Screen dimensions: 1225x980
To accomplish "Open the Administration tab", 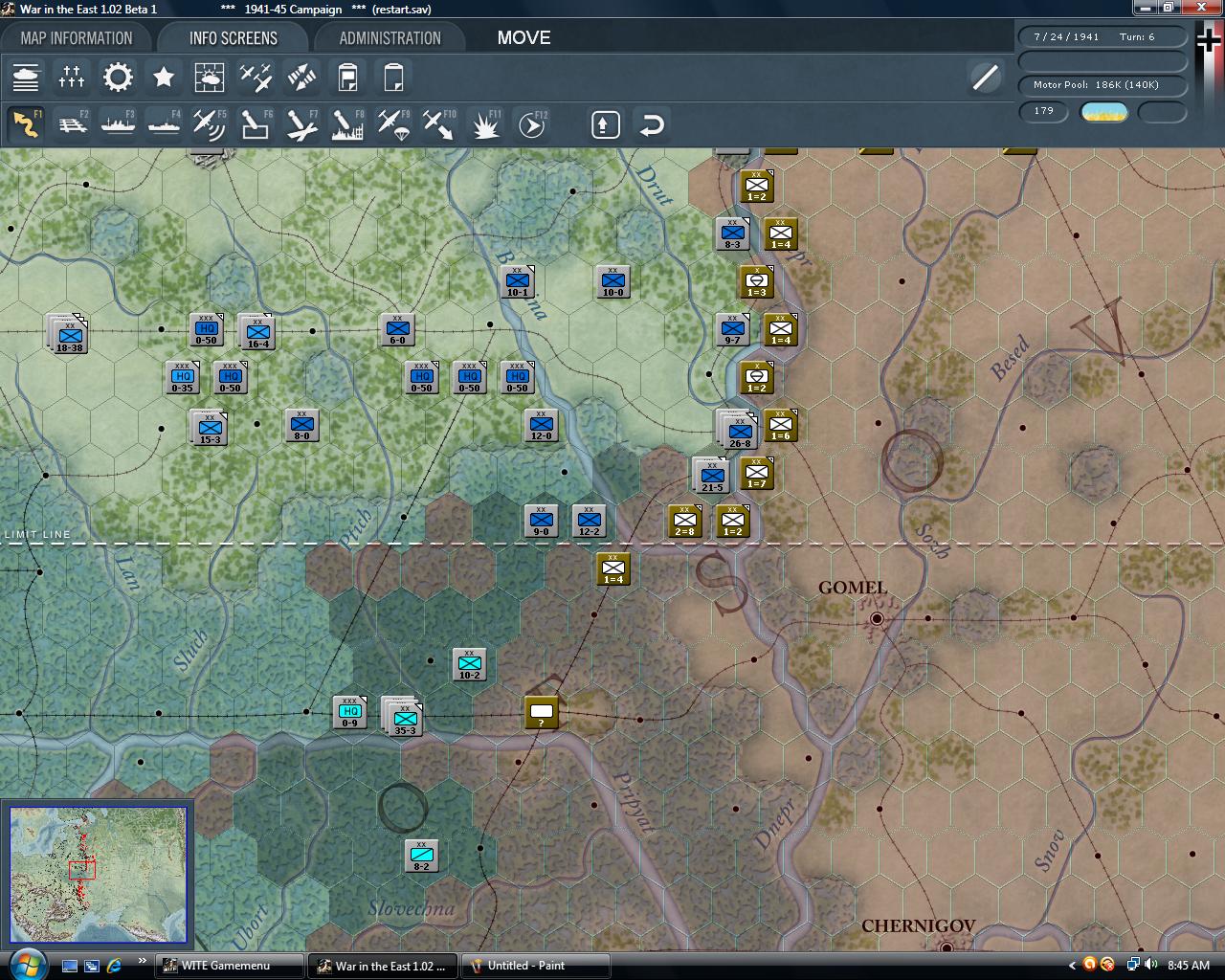I will tap(390, 38).
